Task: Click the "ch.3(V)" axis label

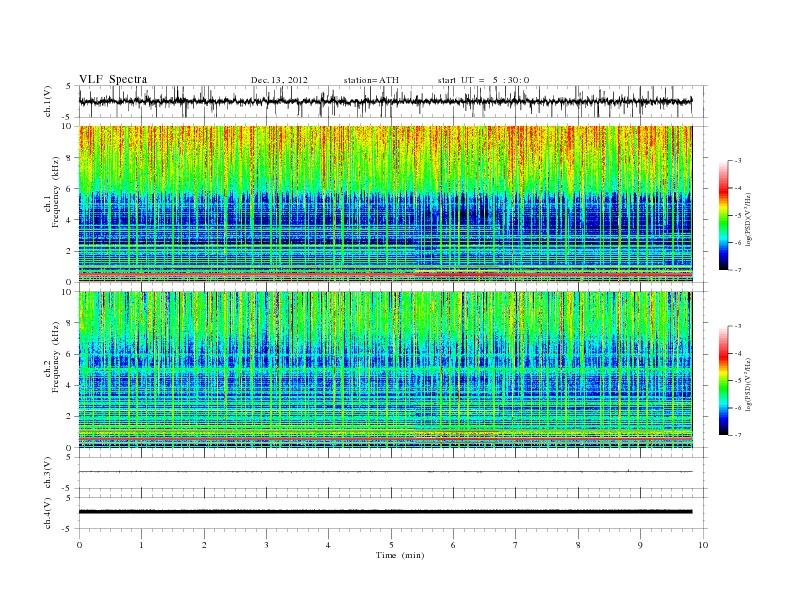Action: (x=48, y=473)
